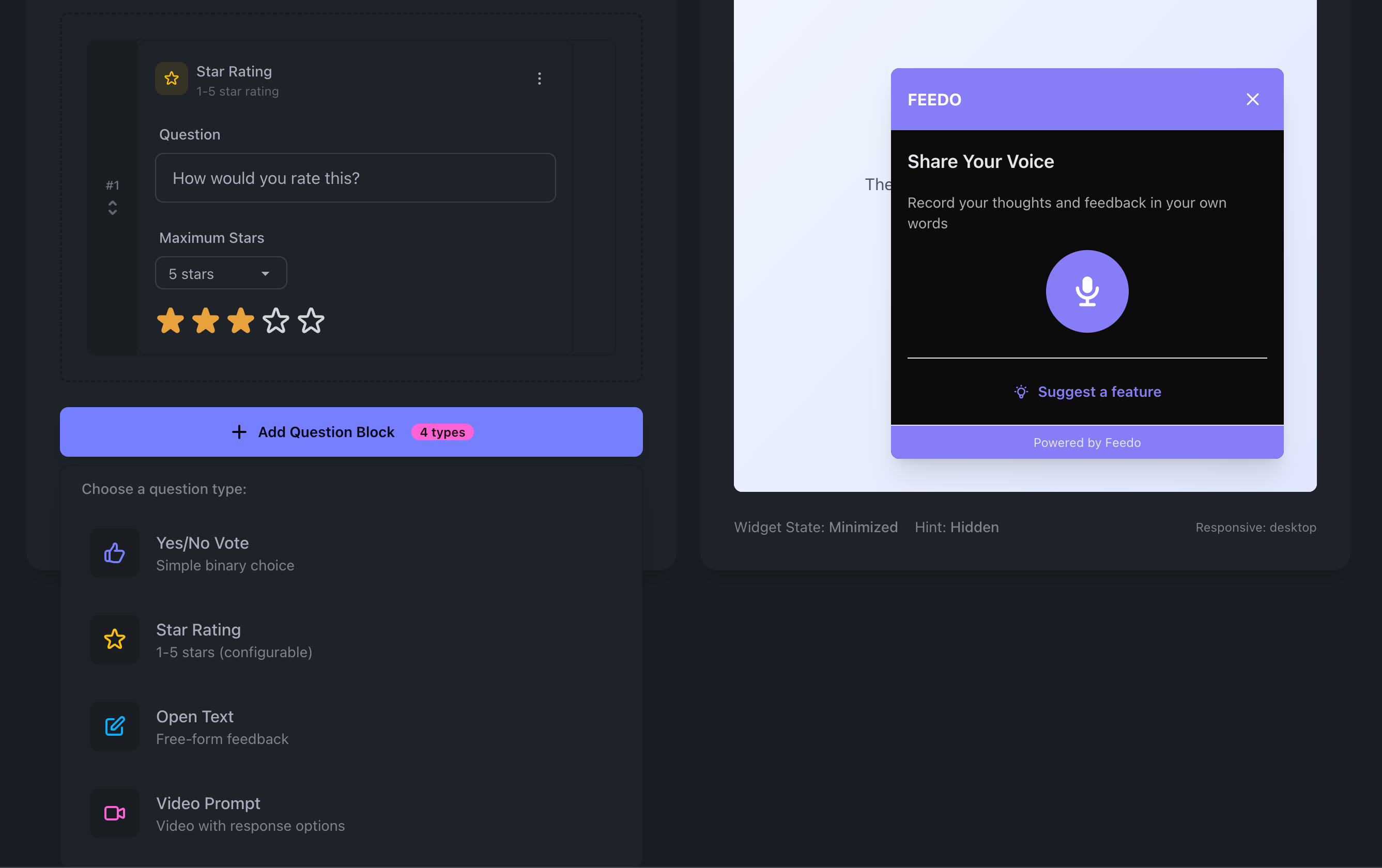Click the reorder arrows on block #1
This screenshot has height=868, width=1382.
[113, 208]
